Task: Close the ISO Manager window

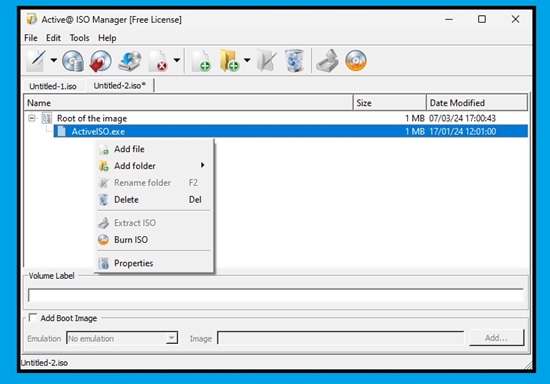Action: 515,19
